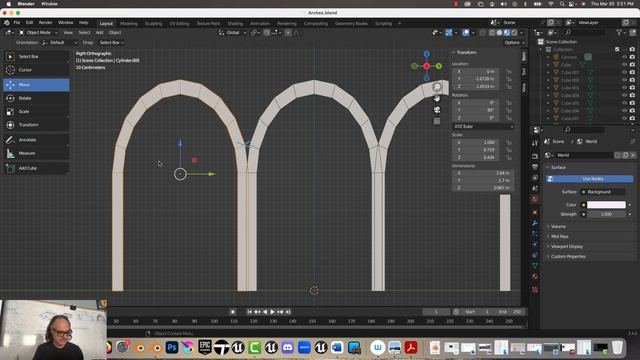This screenshot has height=360, width=640.
Task: Open the XYZ Euler rotation mode dropdown
Action: click(483, 127)
